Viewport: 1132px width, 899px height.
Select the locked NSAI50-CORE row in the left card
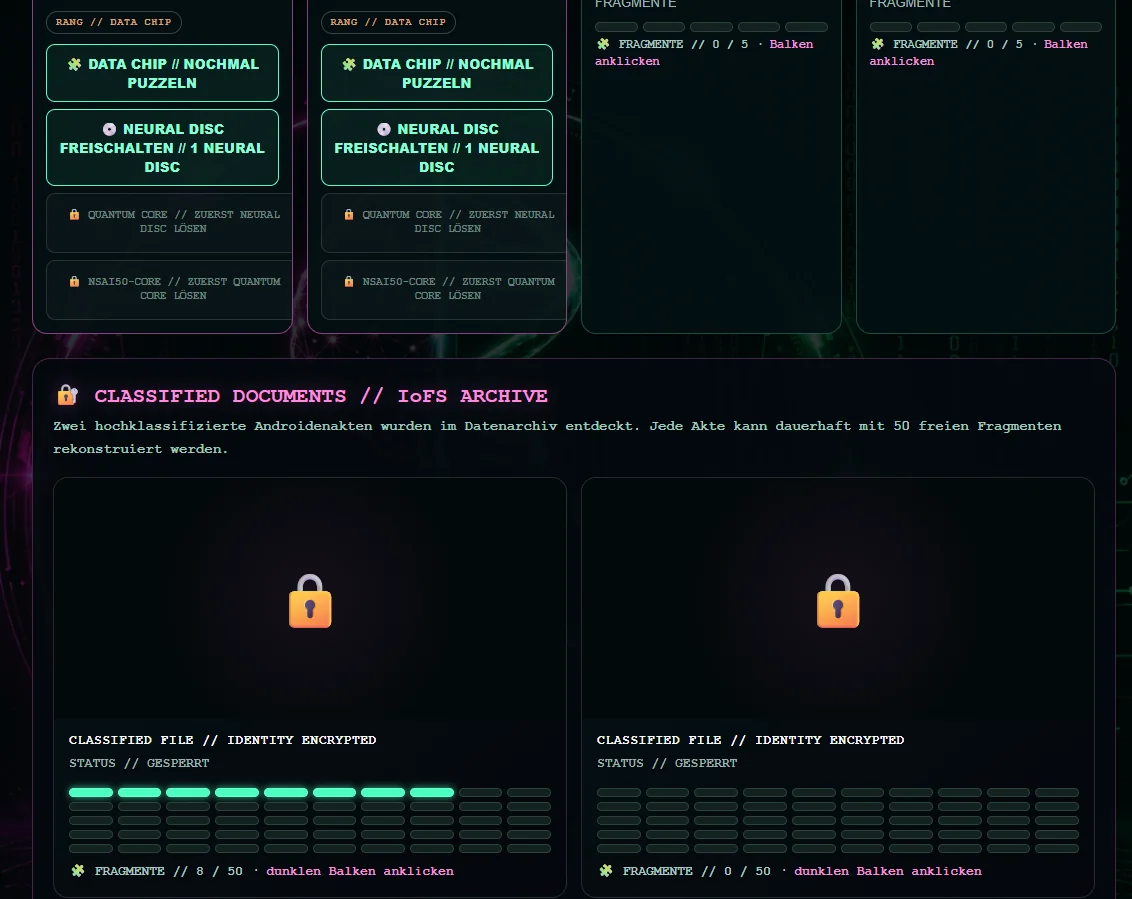click(169, 290)
